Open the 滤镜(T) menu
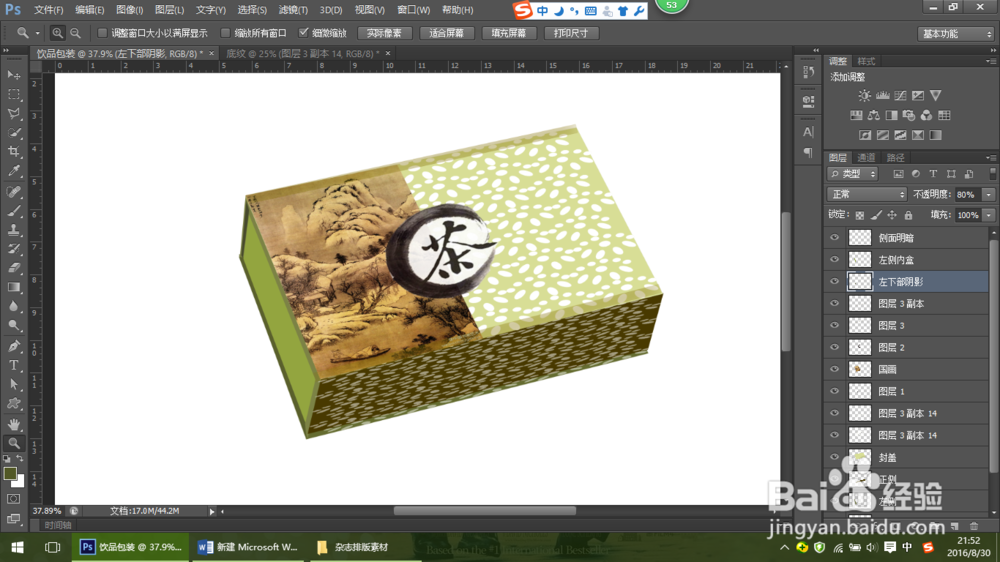Viewport: 1000px width, 562px height. tap(293, 10)
